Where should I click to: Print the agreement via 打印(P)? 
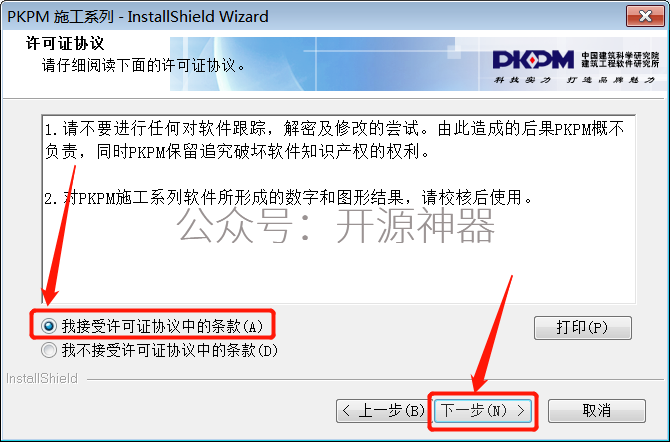582,328
